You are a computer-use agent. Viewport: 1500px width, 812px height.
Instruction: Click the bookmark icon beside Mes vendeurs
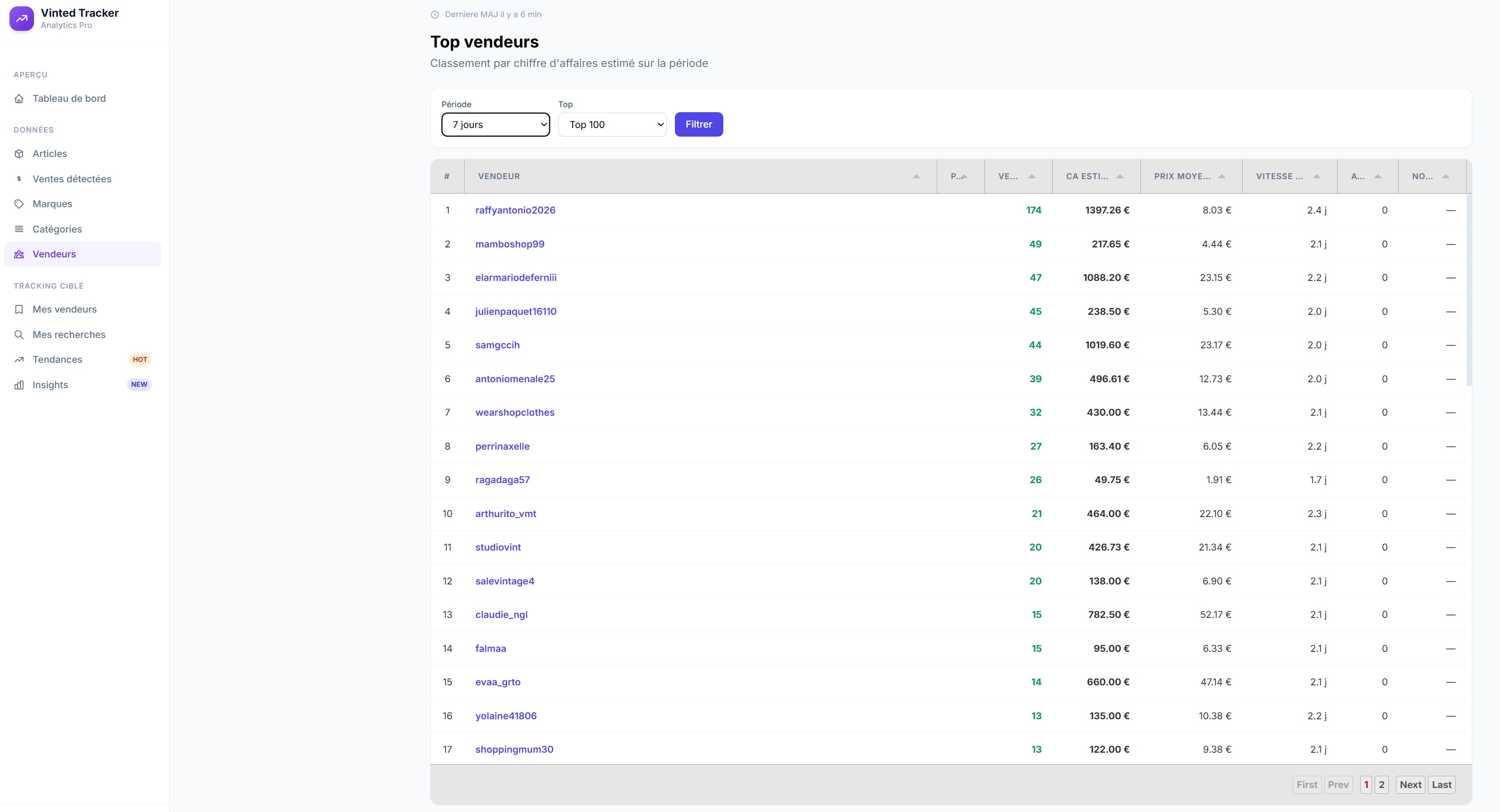pos(19,309)
